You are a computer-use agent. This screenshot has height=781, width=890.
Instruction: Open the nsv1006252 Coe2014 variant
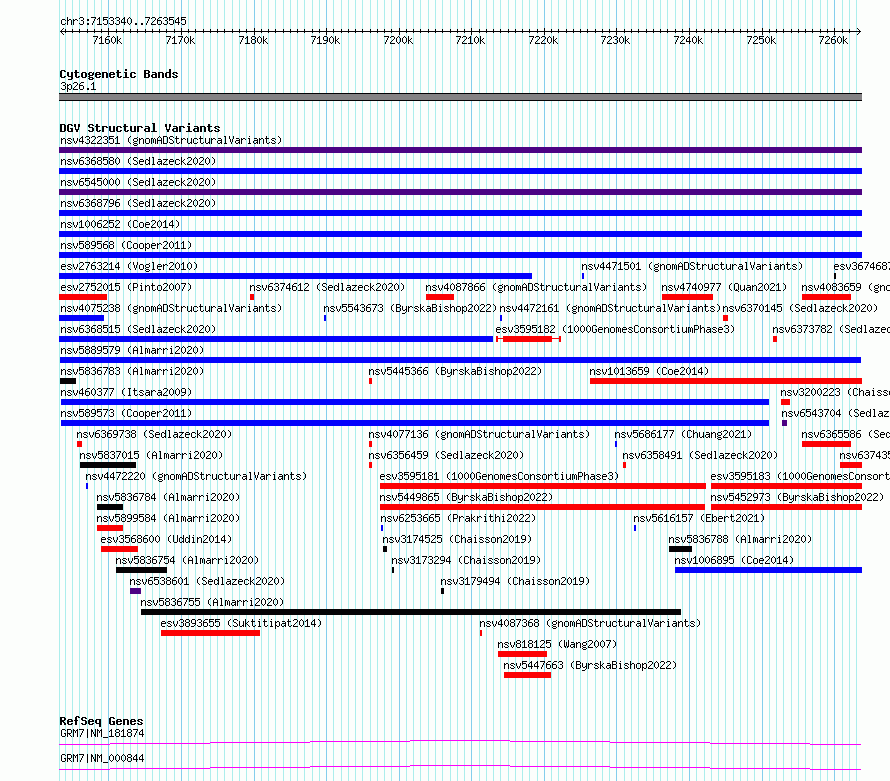120,224
